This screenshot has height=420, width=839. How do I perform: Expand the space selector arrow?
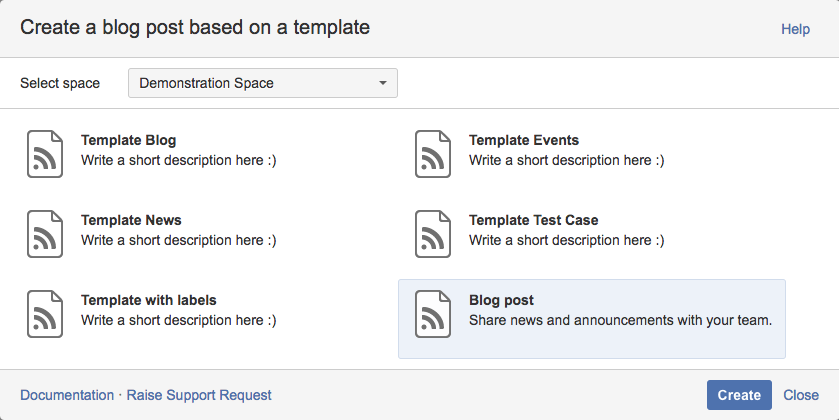click(x=382, y=83)
